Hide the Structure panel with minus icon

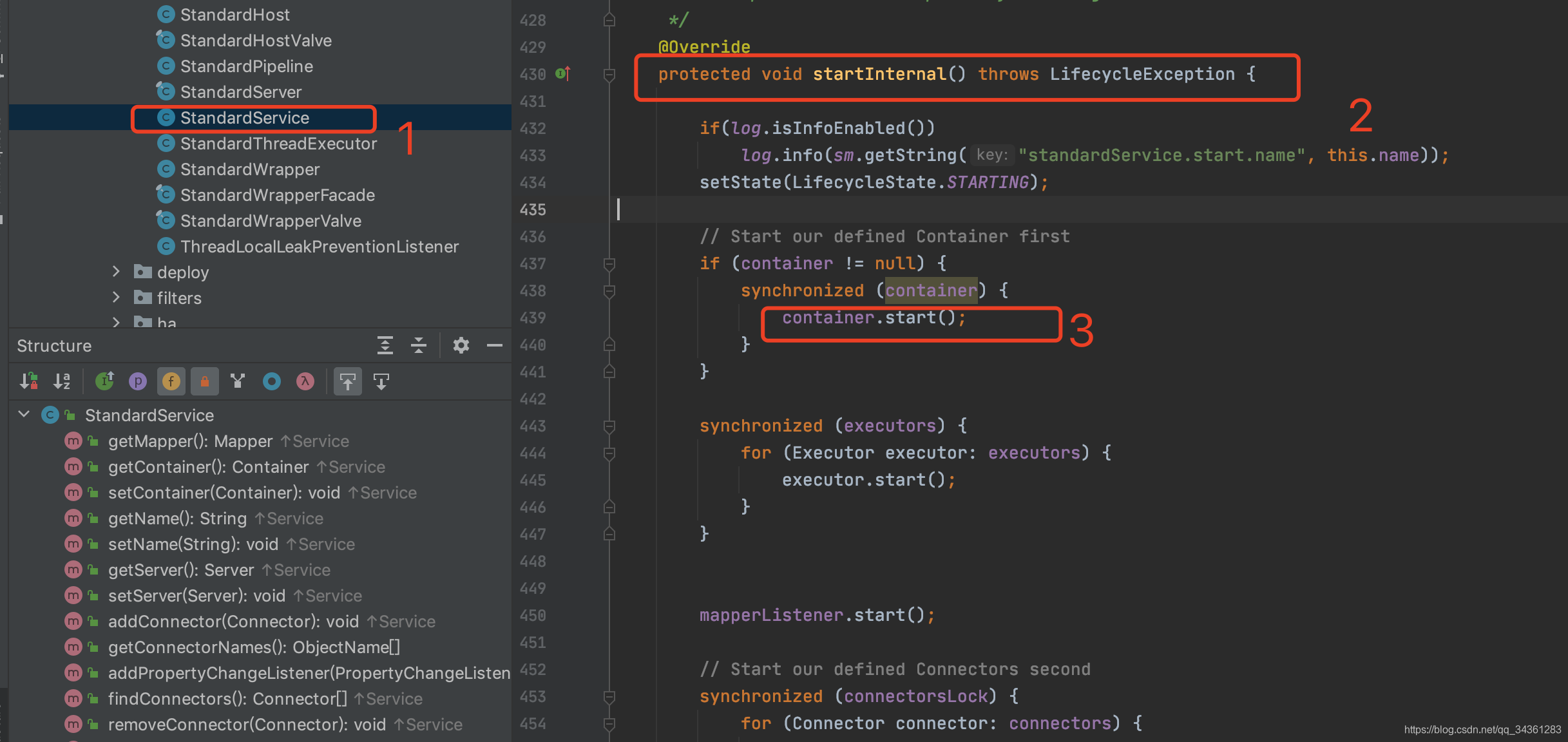[495, 346]
